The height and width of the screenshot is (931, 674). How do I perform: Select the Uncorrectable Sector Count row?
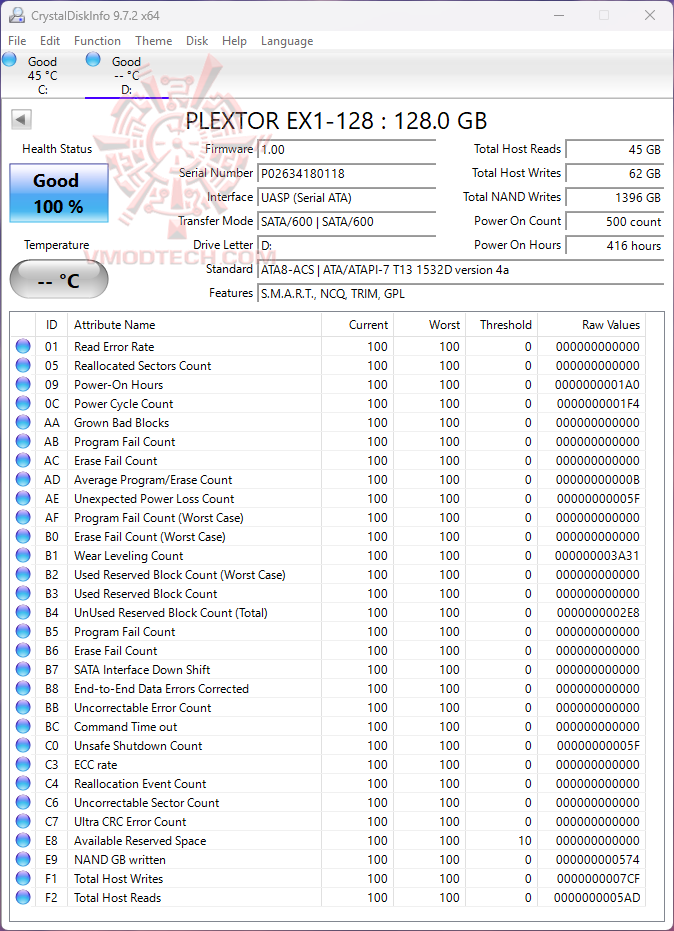click(x=328, y=802)
